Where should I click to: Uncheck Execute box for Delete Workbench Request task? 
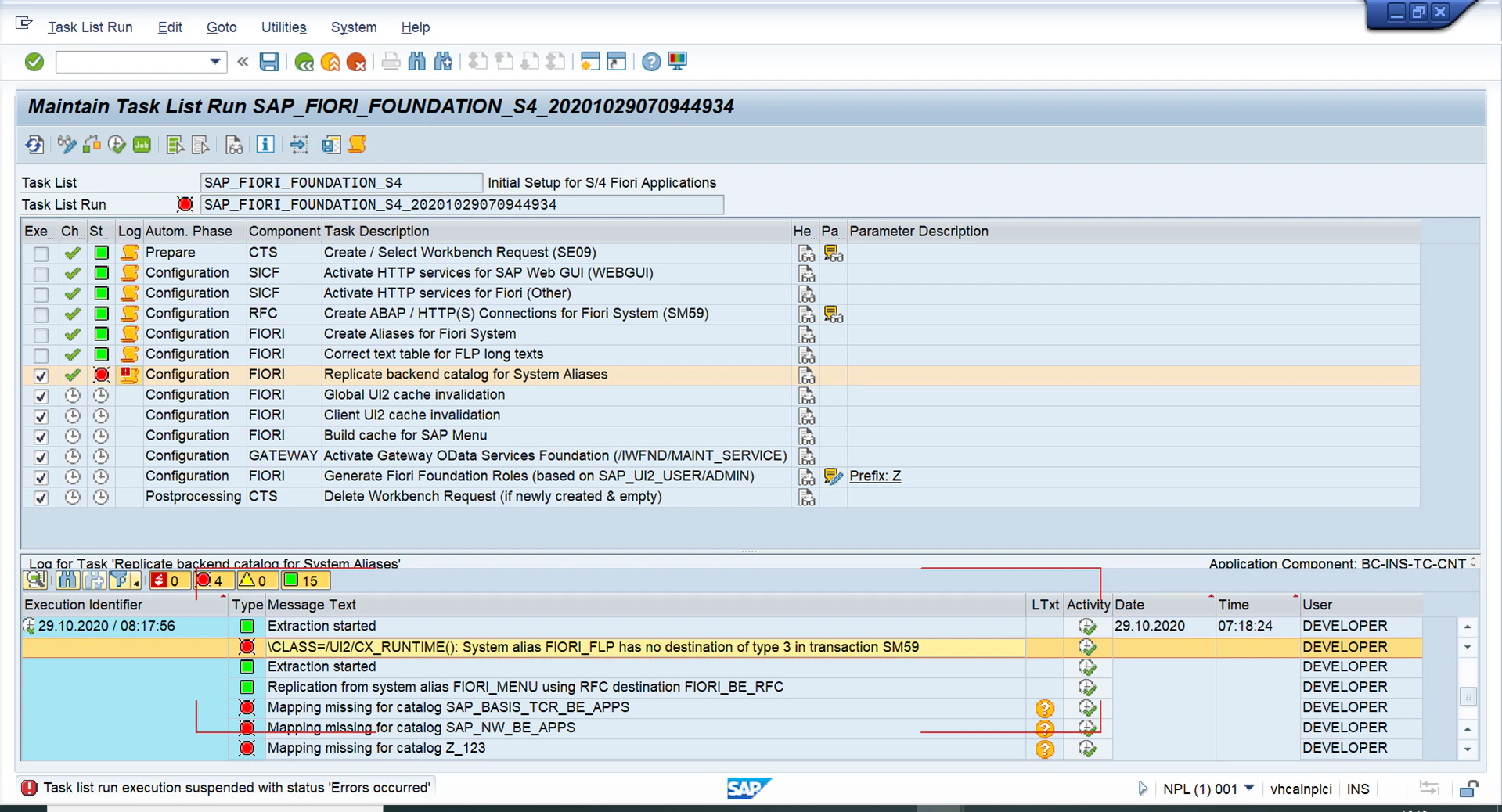coord(41,498)
